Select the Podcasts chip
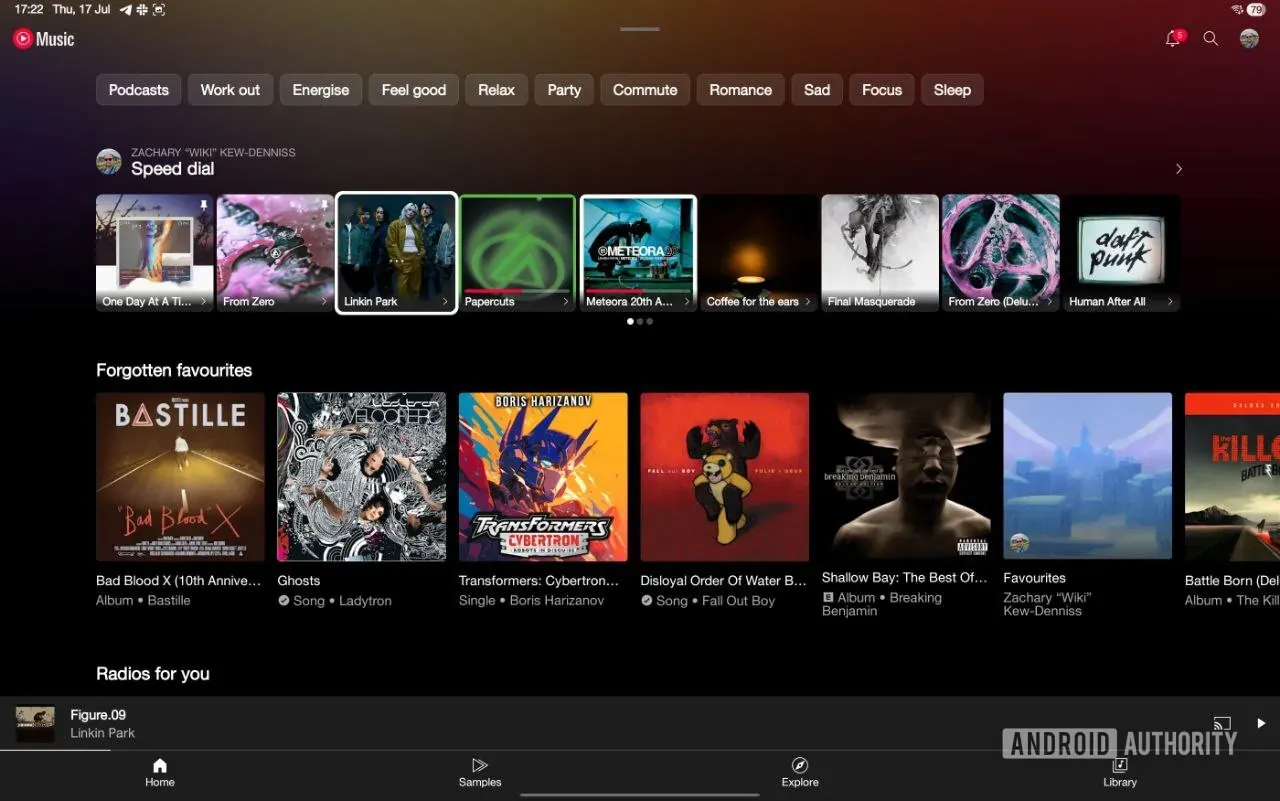1280x801 pixels. pos(138,90)
